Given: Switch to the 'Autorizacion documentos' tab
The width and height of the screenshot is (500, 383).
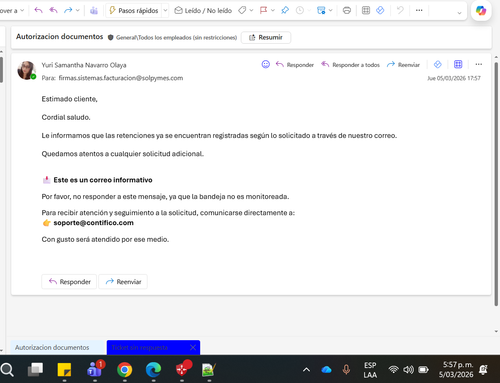Looking at the screenshot, I should pyautogui.click(x=58, y=347).
